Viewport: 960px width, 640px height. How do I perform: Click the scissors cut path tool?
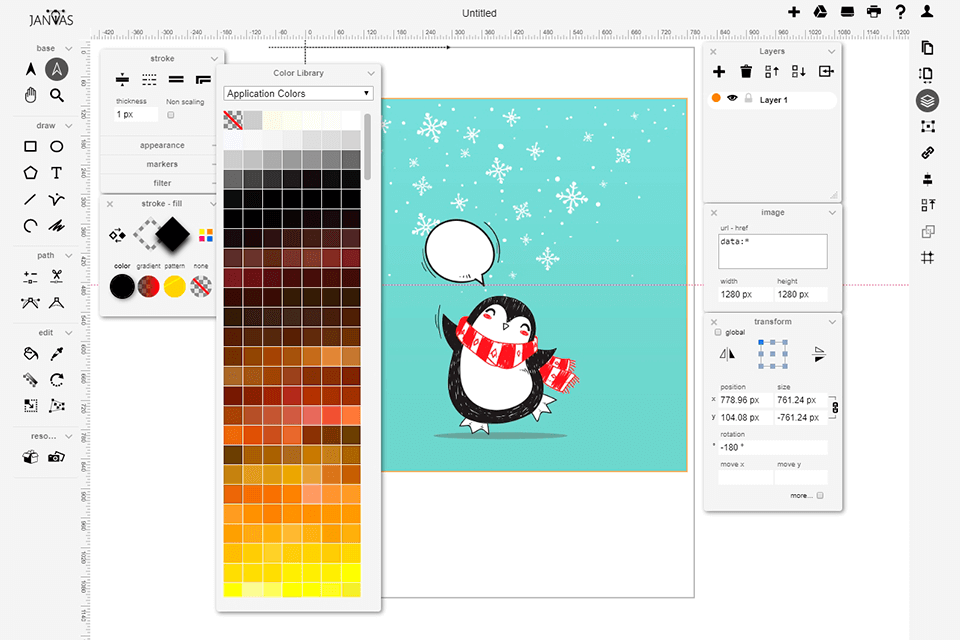pyautogui.click(x=56, y=276)
